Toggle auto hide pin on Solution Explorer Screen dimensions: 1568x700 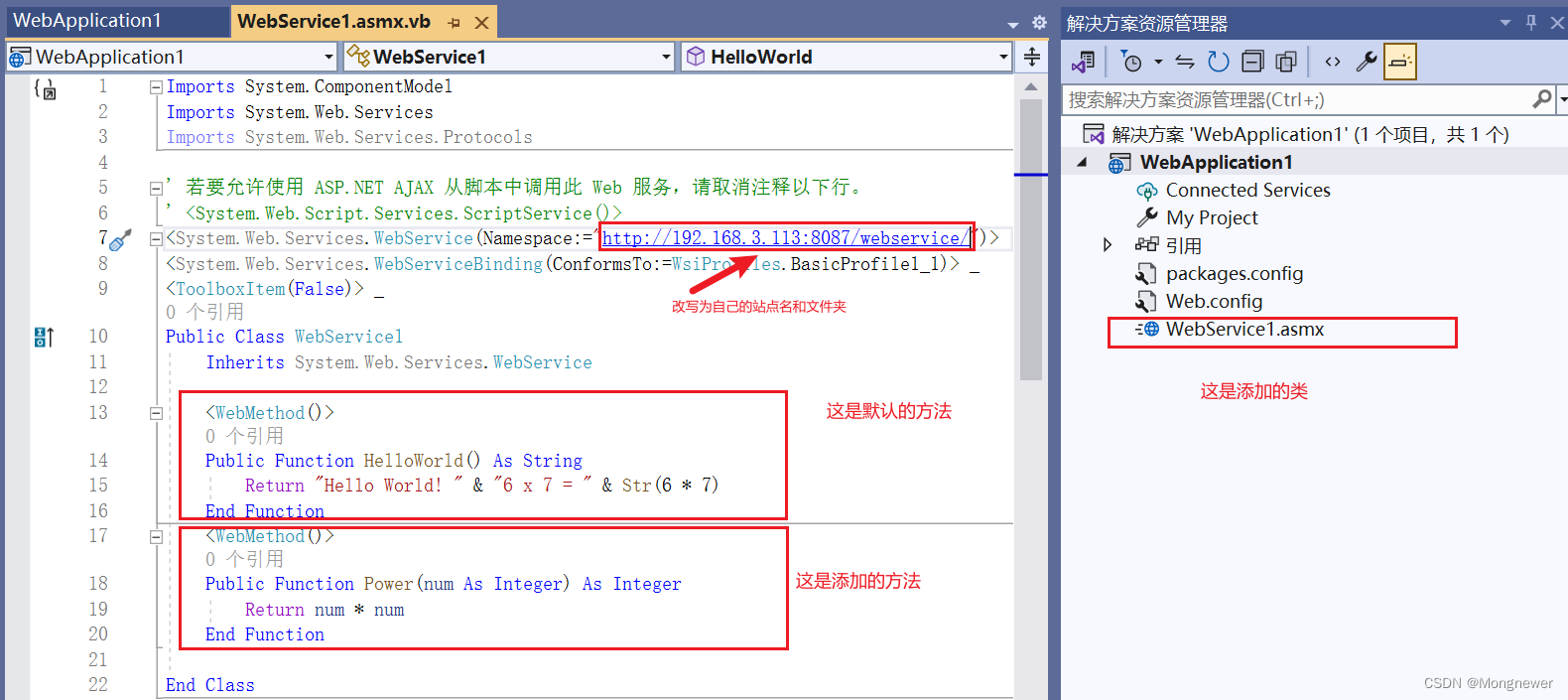tap(1531, 22)
